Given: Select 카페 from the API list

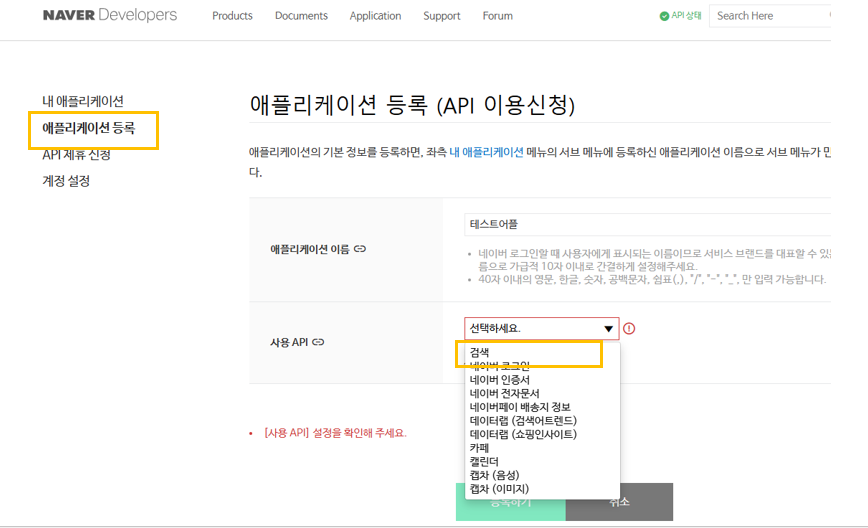Looking at the screenshot, I should tap(542, 448).
